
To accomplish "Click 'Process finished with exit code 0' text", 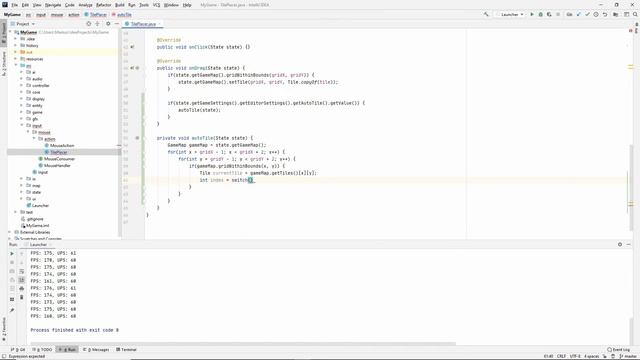I will [x=75, y=330].
